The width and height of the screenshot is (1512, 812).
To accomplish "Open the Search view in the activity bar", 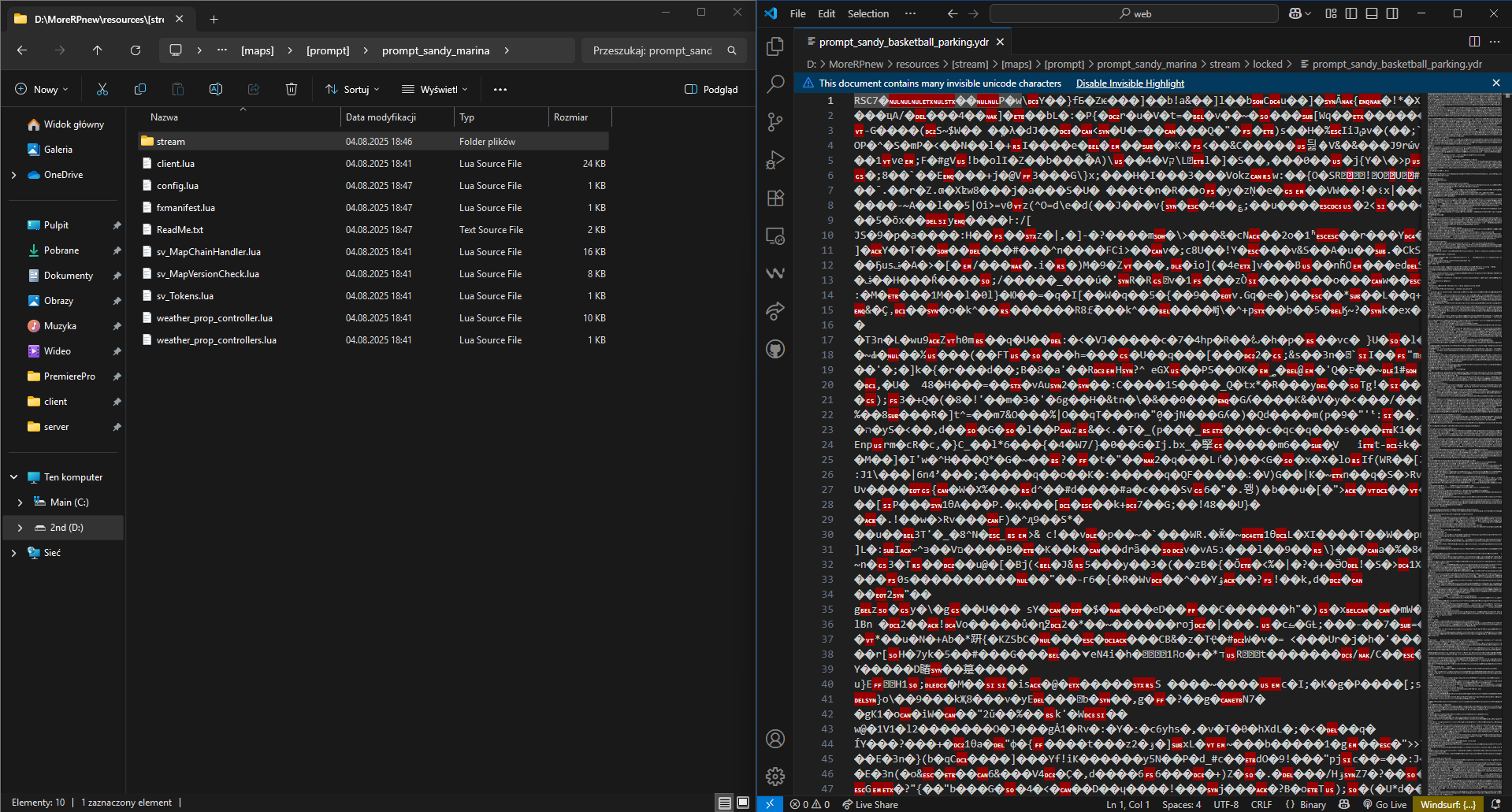I will (775, 83).
